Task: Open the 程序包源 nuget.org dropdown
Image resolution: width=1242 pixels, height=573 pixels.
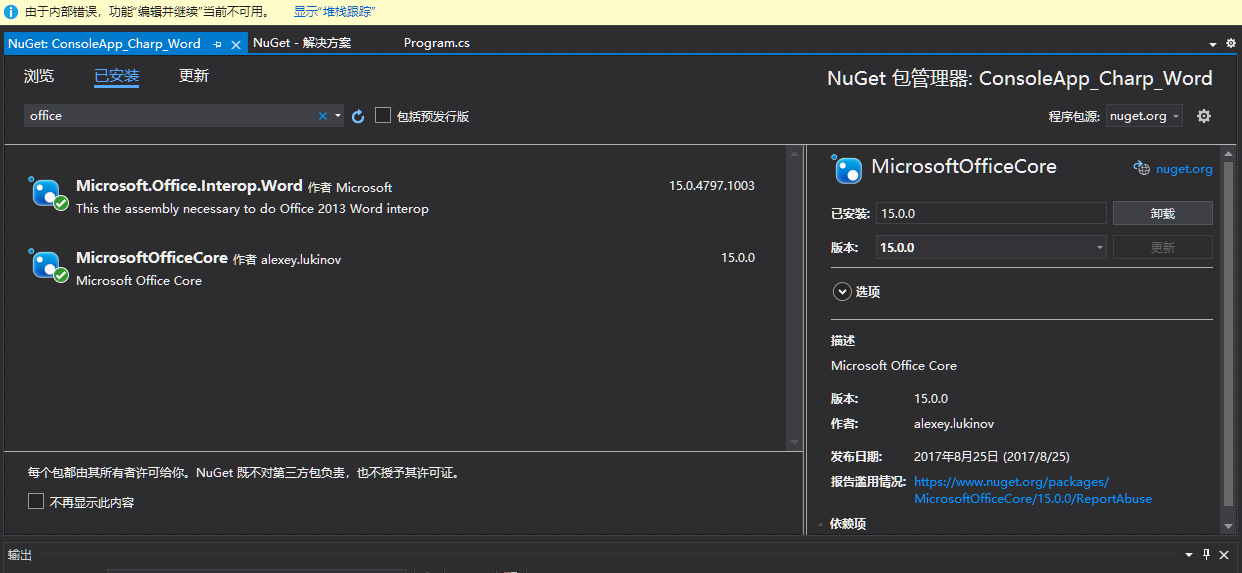Action: click(x=1144, y=116)
